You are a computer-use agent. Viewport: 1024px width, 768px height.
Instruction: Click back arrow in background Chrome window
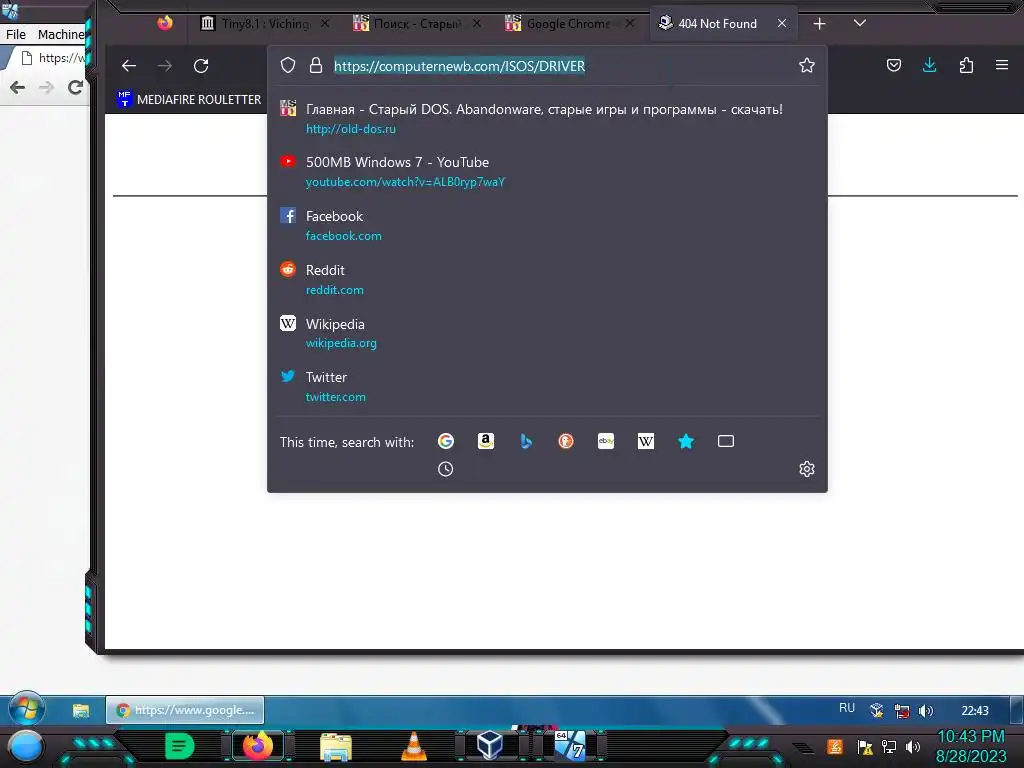[x=18, y=87]
